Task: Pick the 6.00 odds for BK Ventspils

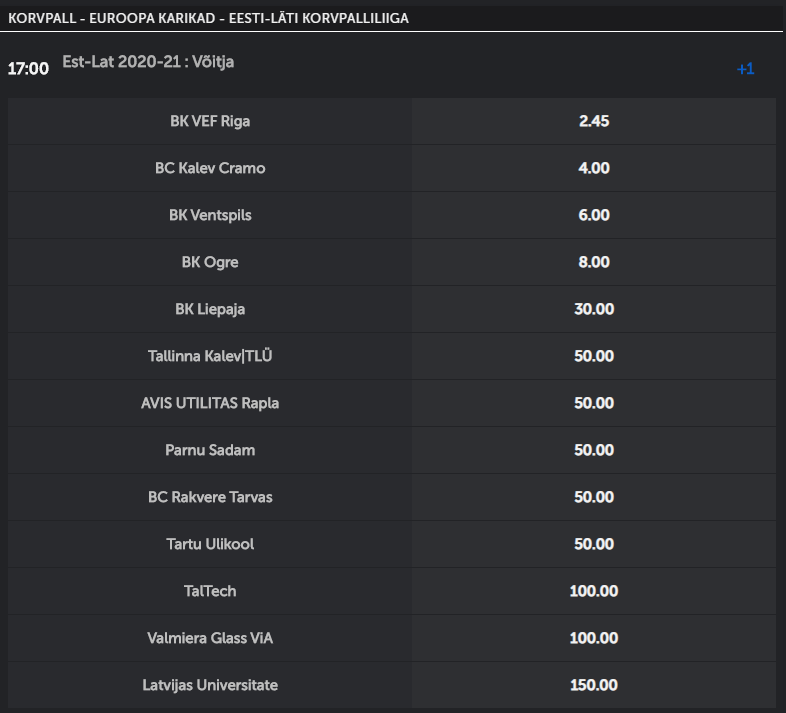Action: tap(593, 215)
